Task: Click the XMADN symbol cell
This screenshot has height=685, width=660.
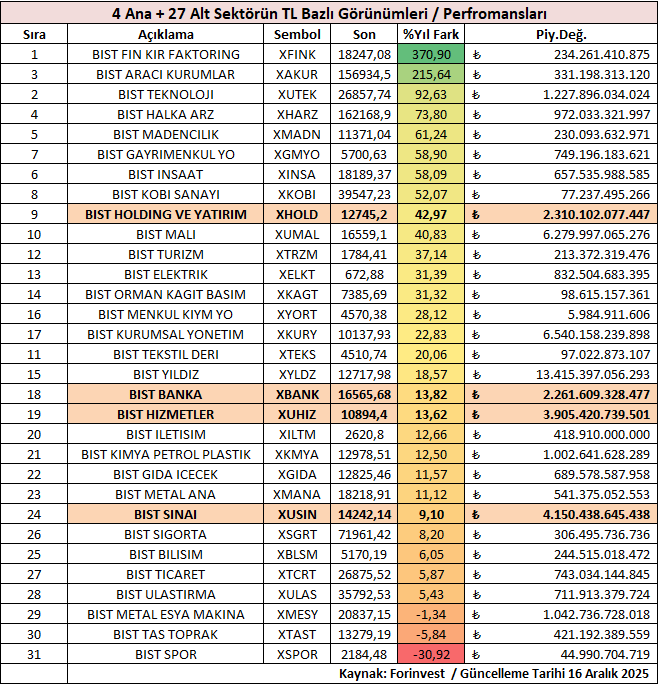Action: (x=297, y=135)
